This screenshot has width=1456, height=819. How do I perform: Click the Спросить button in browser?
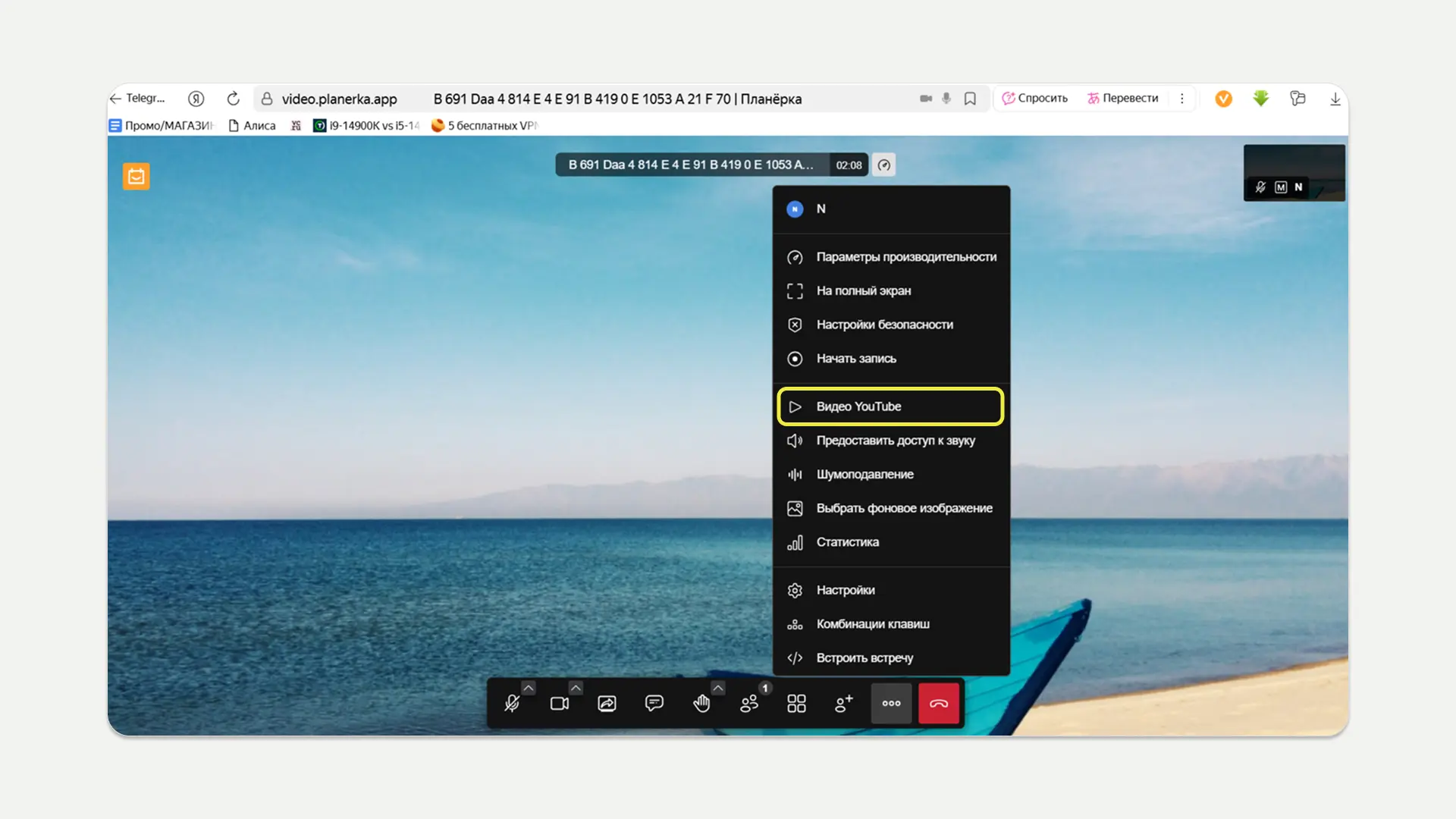click(1035, 99)
